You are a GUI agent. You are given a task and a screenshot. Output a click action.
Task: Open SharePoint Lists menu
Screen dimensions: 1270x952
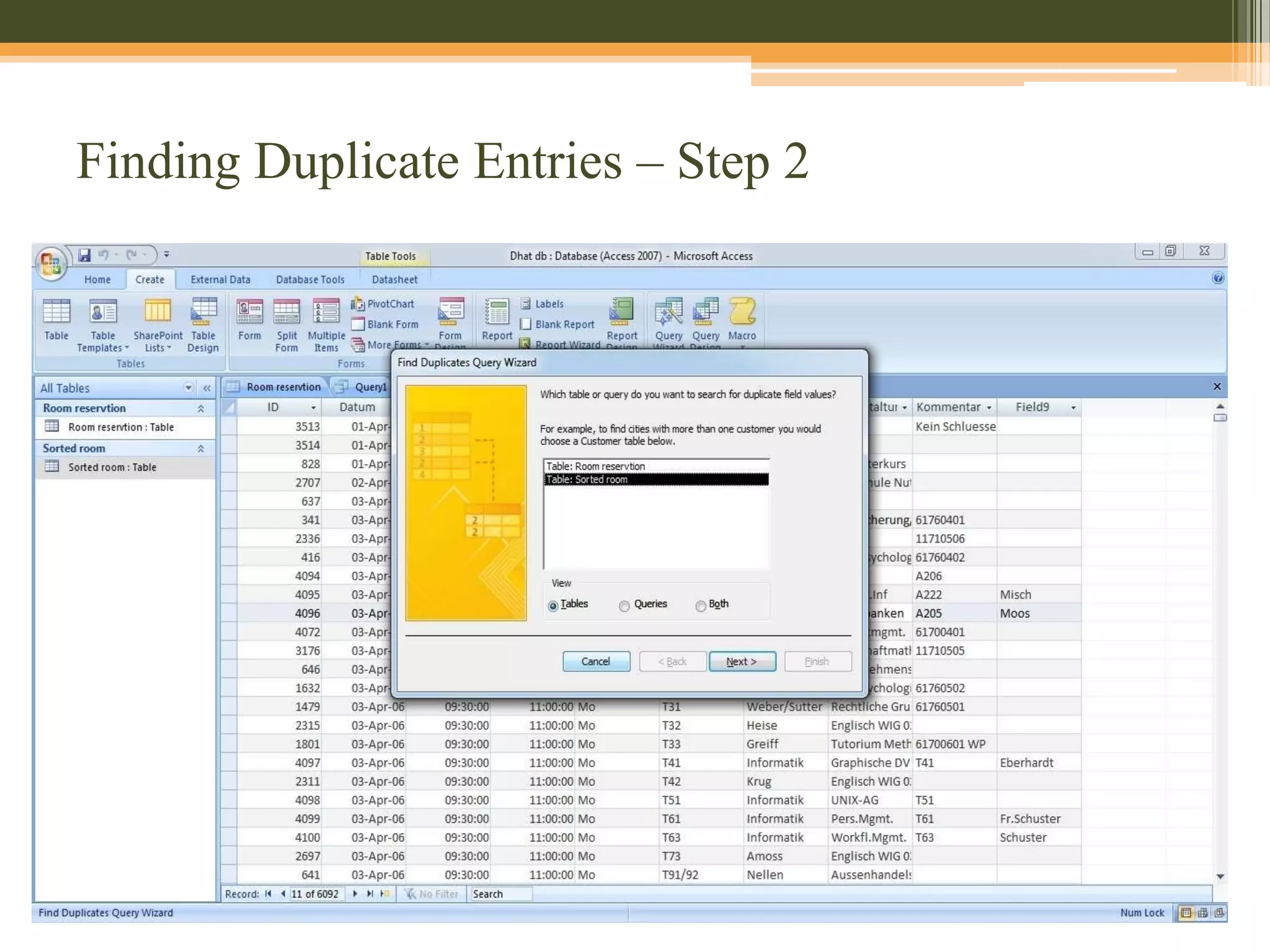click(158, 325)
